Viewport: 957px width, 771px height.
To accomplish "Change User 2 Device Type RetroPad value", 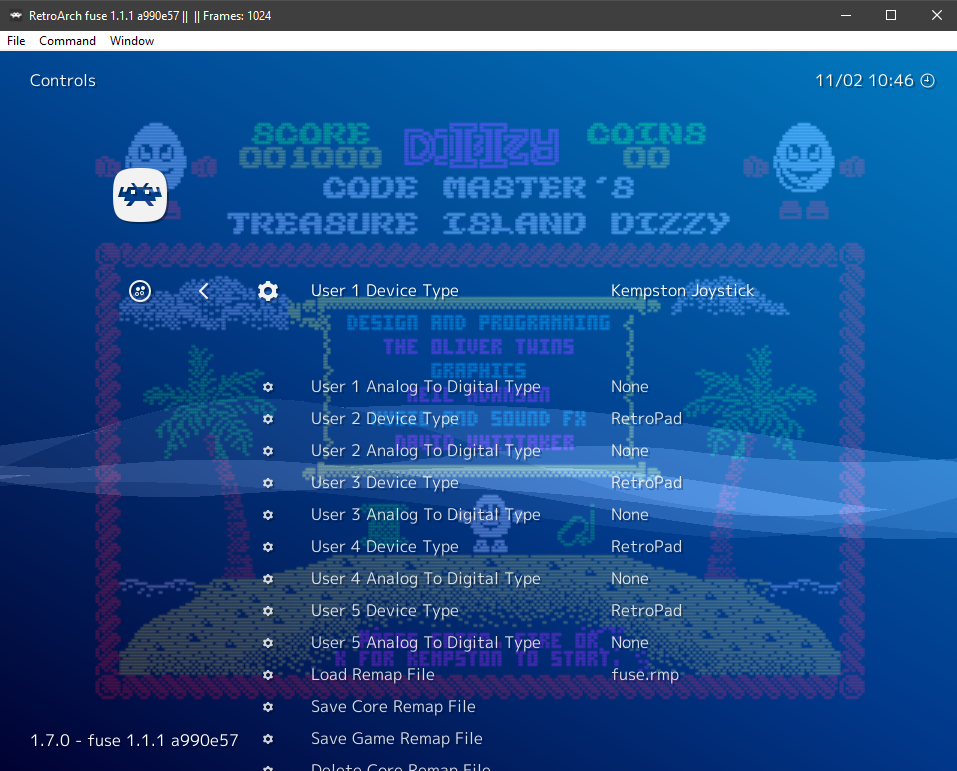I will click(x=646, y=419).
